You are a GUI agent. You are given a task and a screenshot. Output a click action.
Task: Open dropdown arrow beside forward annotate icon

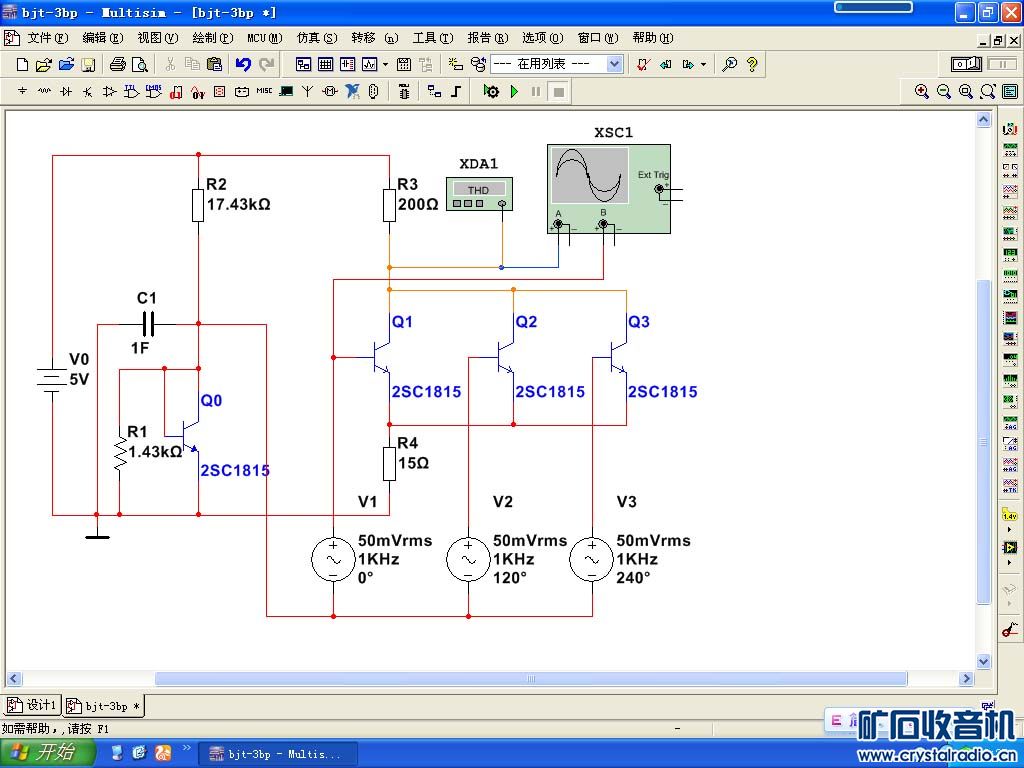703,64
